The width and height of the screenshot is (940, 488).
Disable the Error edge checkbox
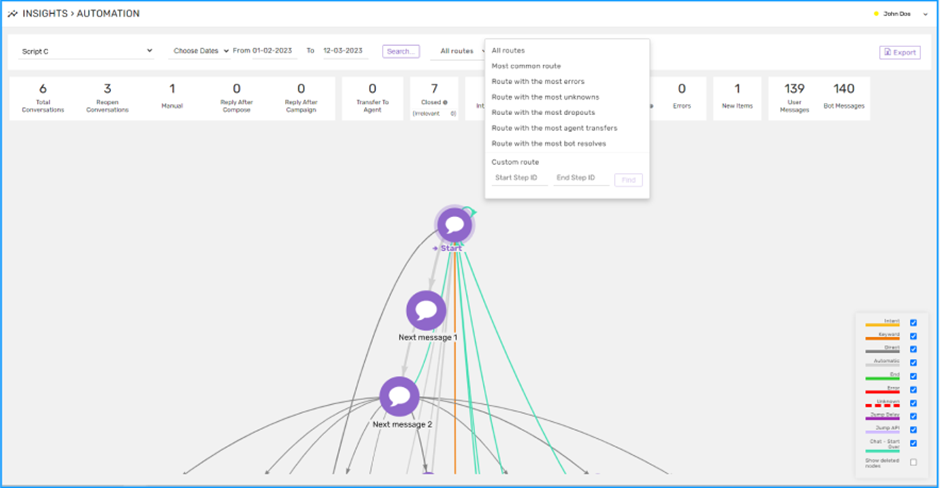point(913,390)
